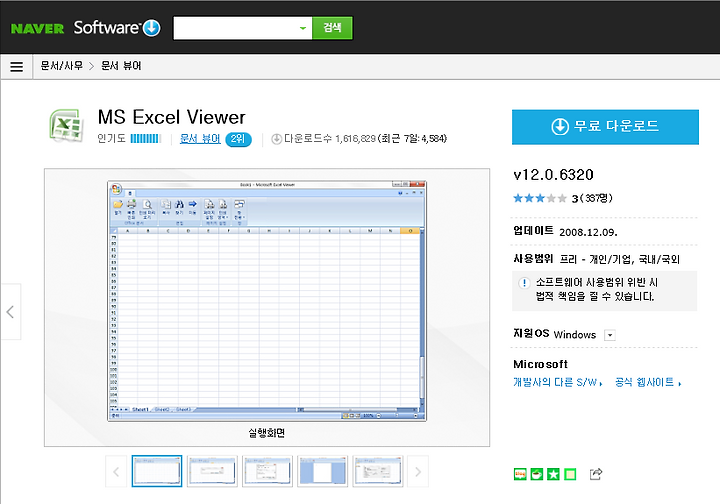Select the third screenshot thumbnail

[x=267, y=471]
